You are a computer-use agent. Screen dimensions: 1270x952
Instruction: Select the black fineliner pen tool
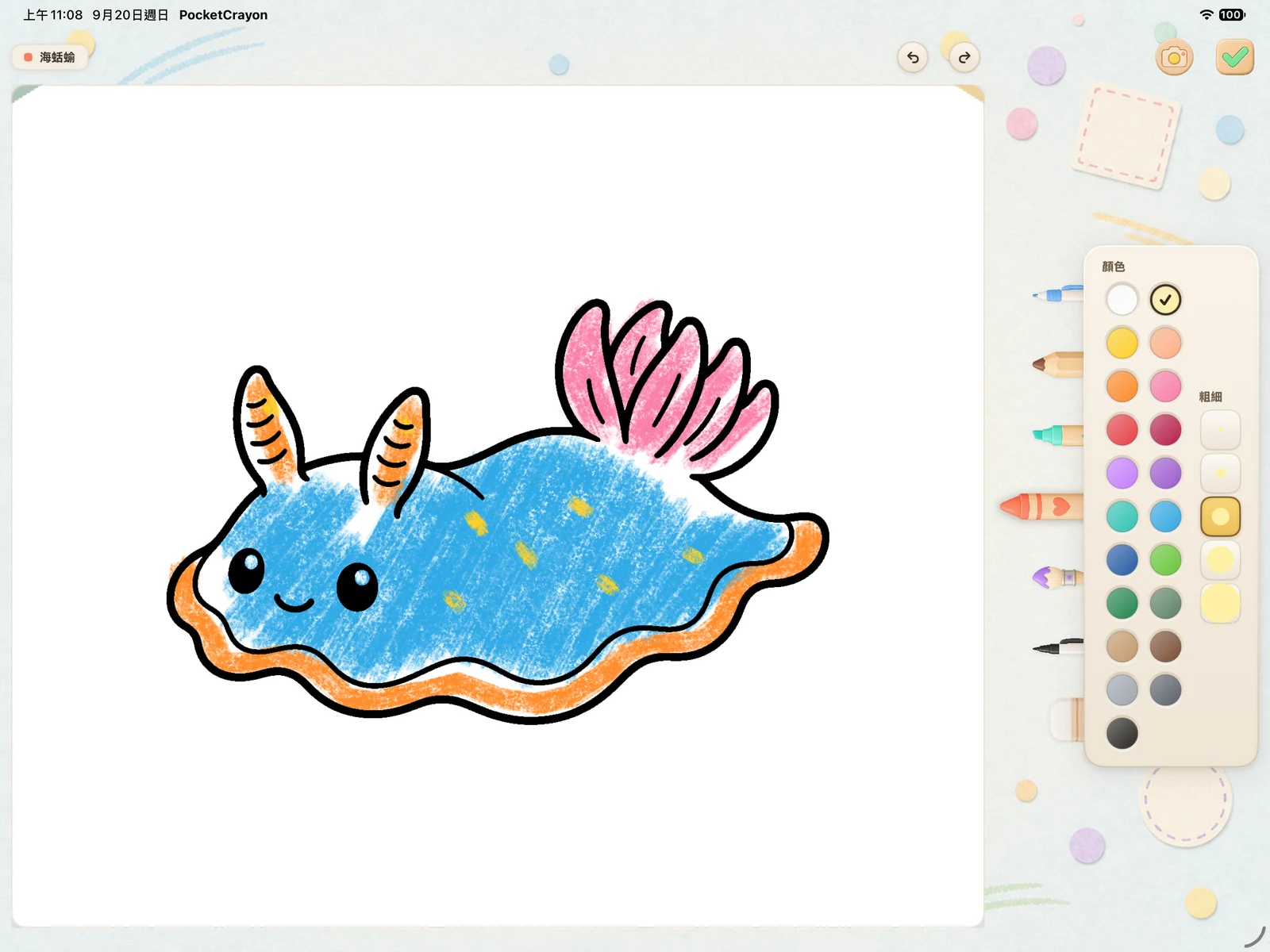pyautogui.click(x=1058, y=647)
